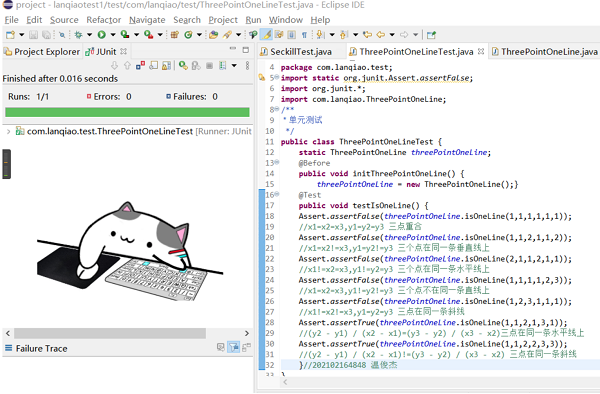The width and height of the screenshot is (600, 394).
Task: Open the Refactor menu
Action: coord(103,20)
